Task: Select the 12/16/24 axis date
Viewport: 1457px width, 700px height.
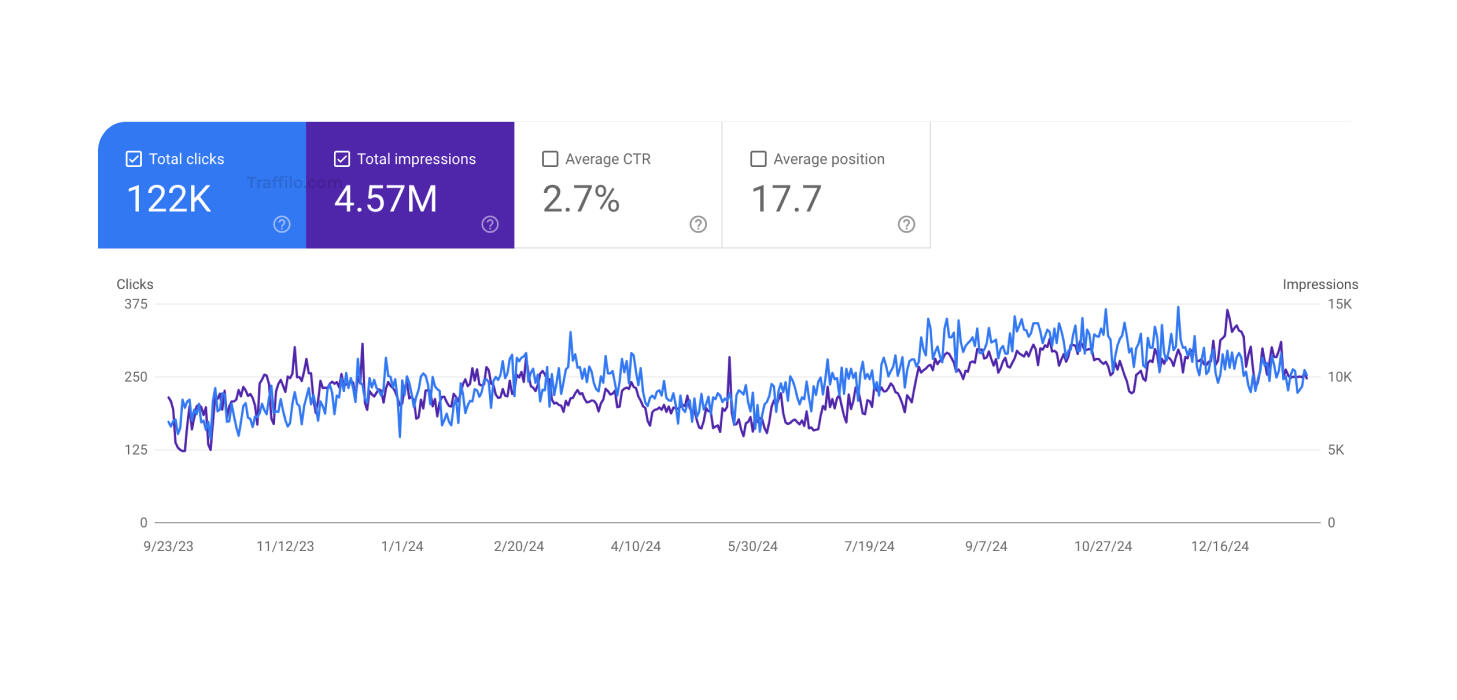Action: pos(1220,546)
